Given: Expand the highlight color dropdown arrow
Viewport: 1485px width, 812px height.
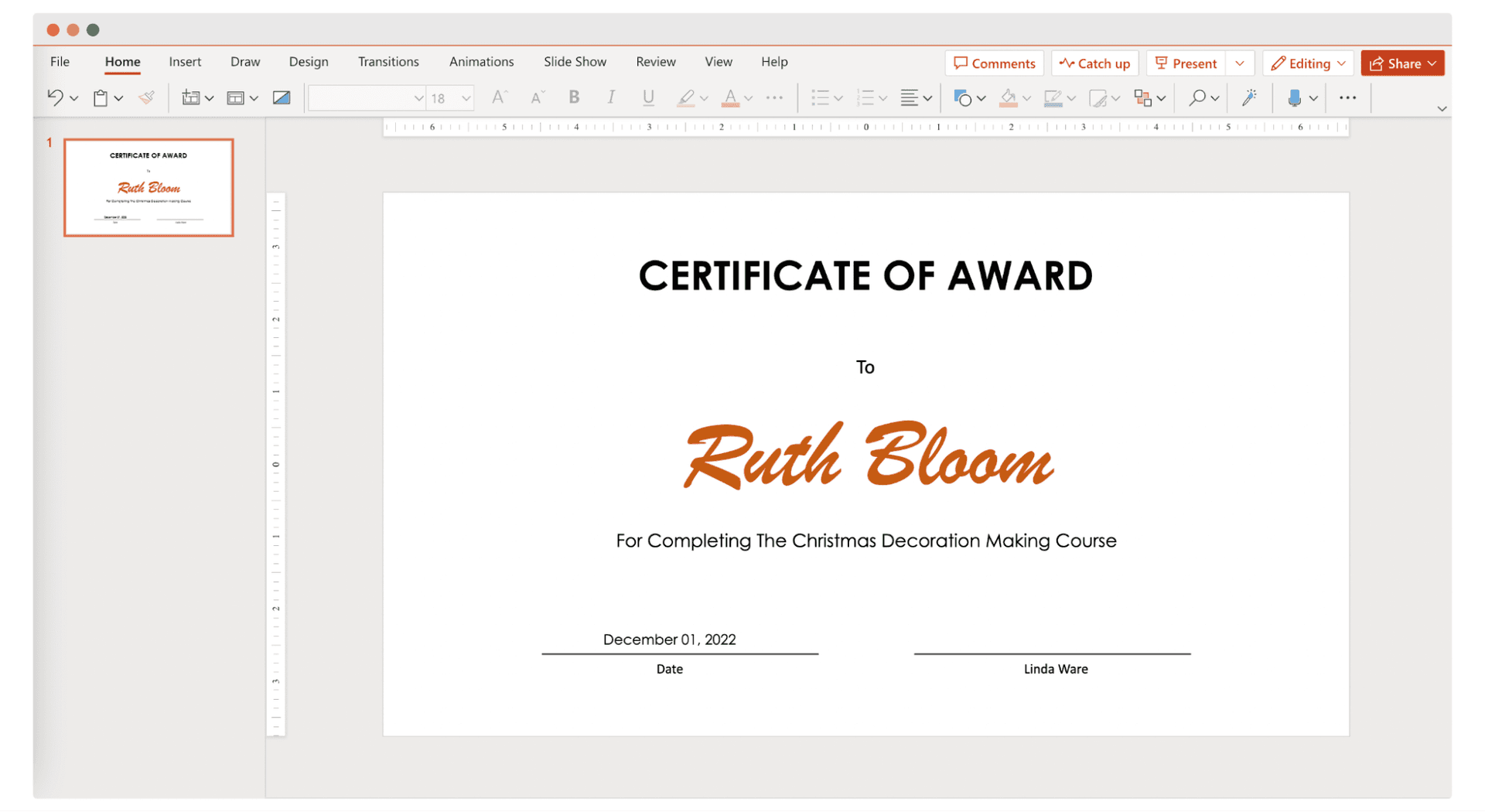Looking at the screenshot, I should tap(704, 98).
